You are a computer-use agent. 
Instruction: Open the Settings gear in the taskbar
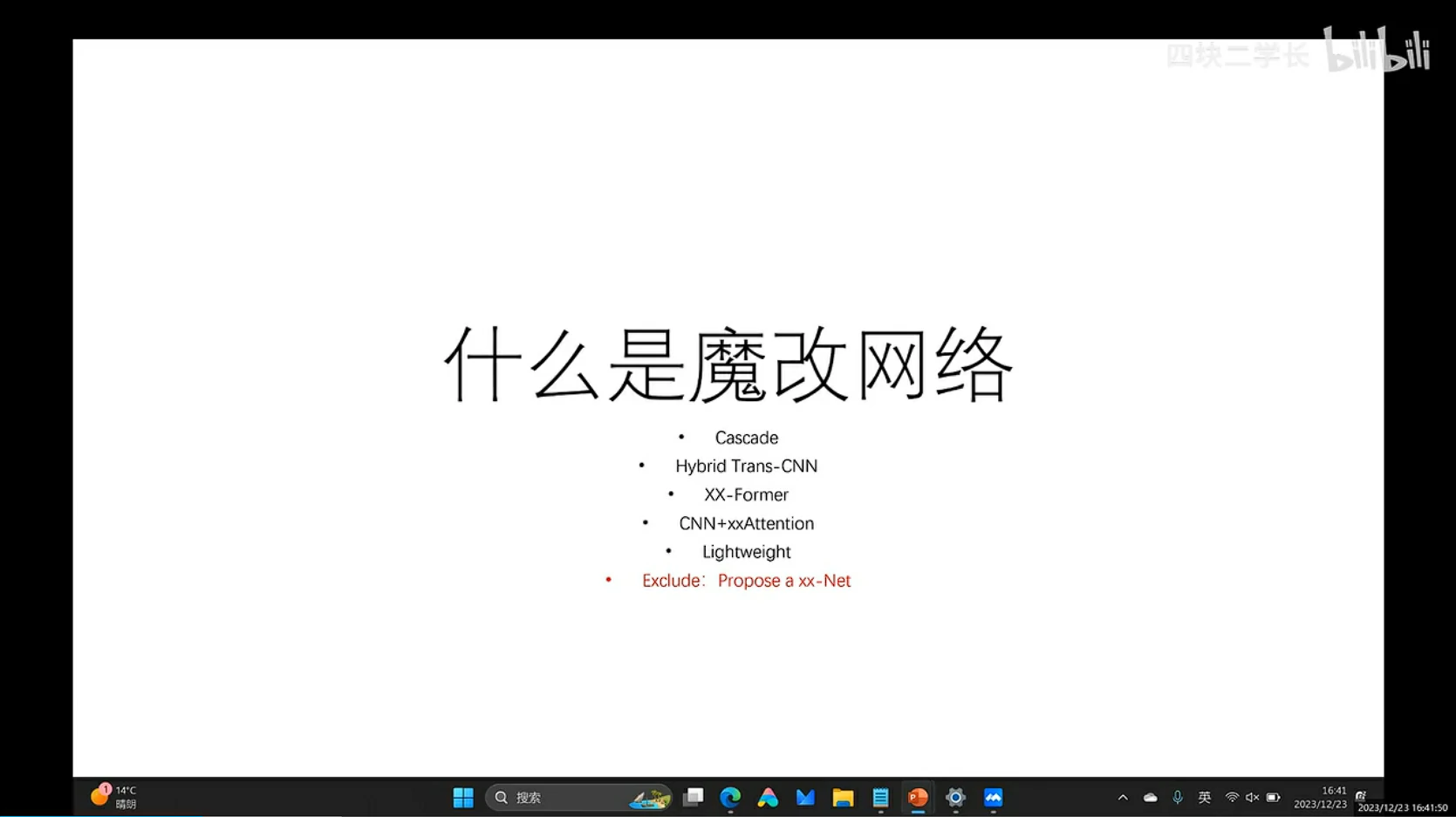(x=955, y=797)
